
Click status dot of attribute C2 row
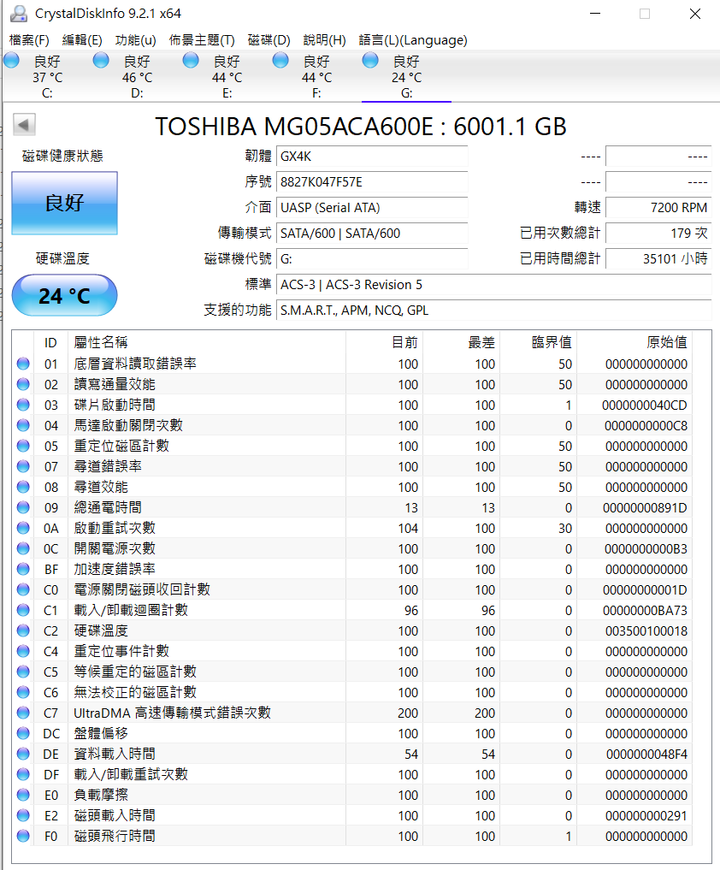[x=23, y=631]
